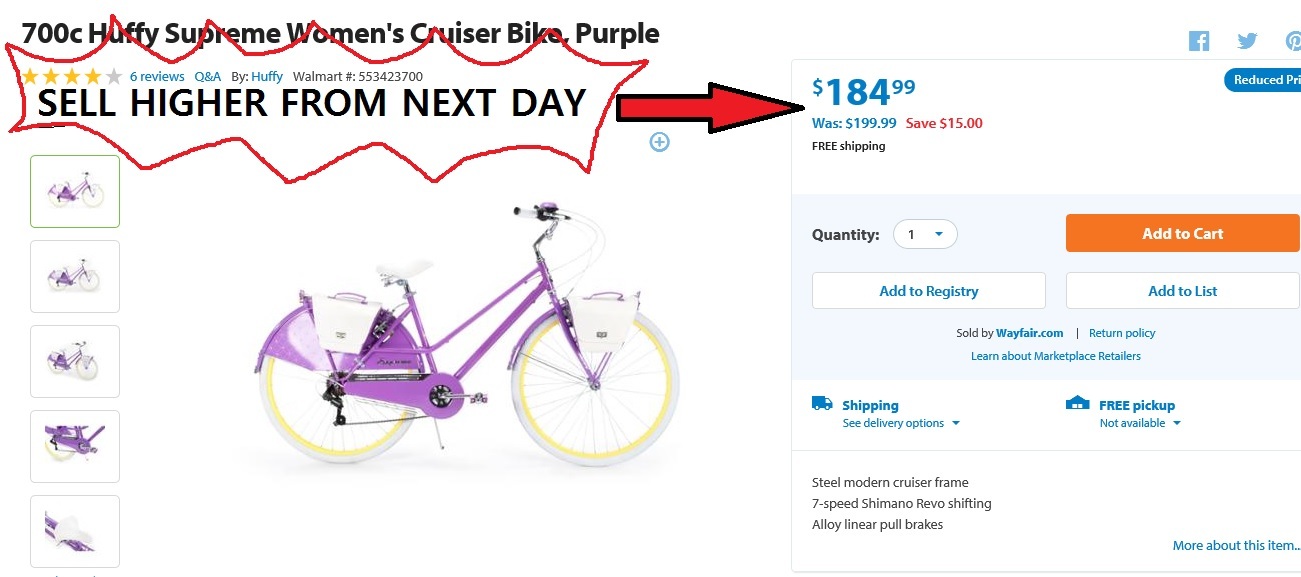Click the zoom plus icon above image
This screenshot has height=577, width=1301.
point(659,142)
